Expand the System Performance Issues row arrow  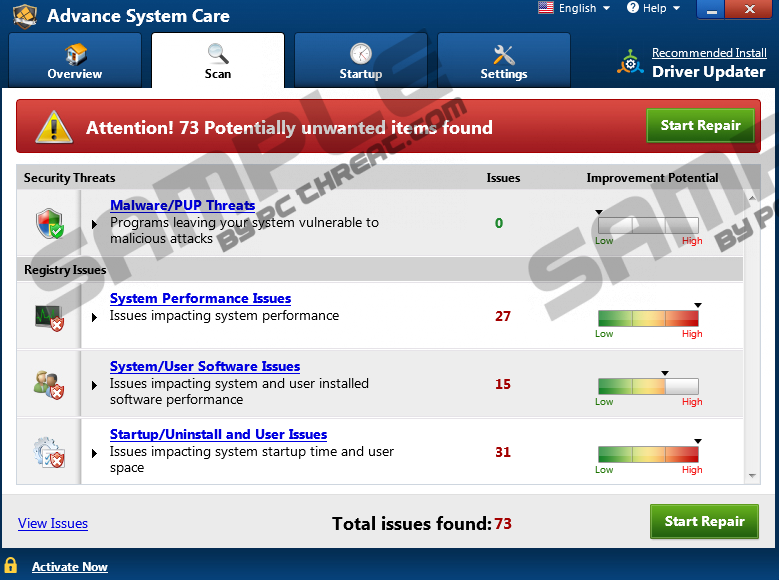[x=94, y=318]
